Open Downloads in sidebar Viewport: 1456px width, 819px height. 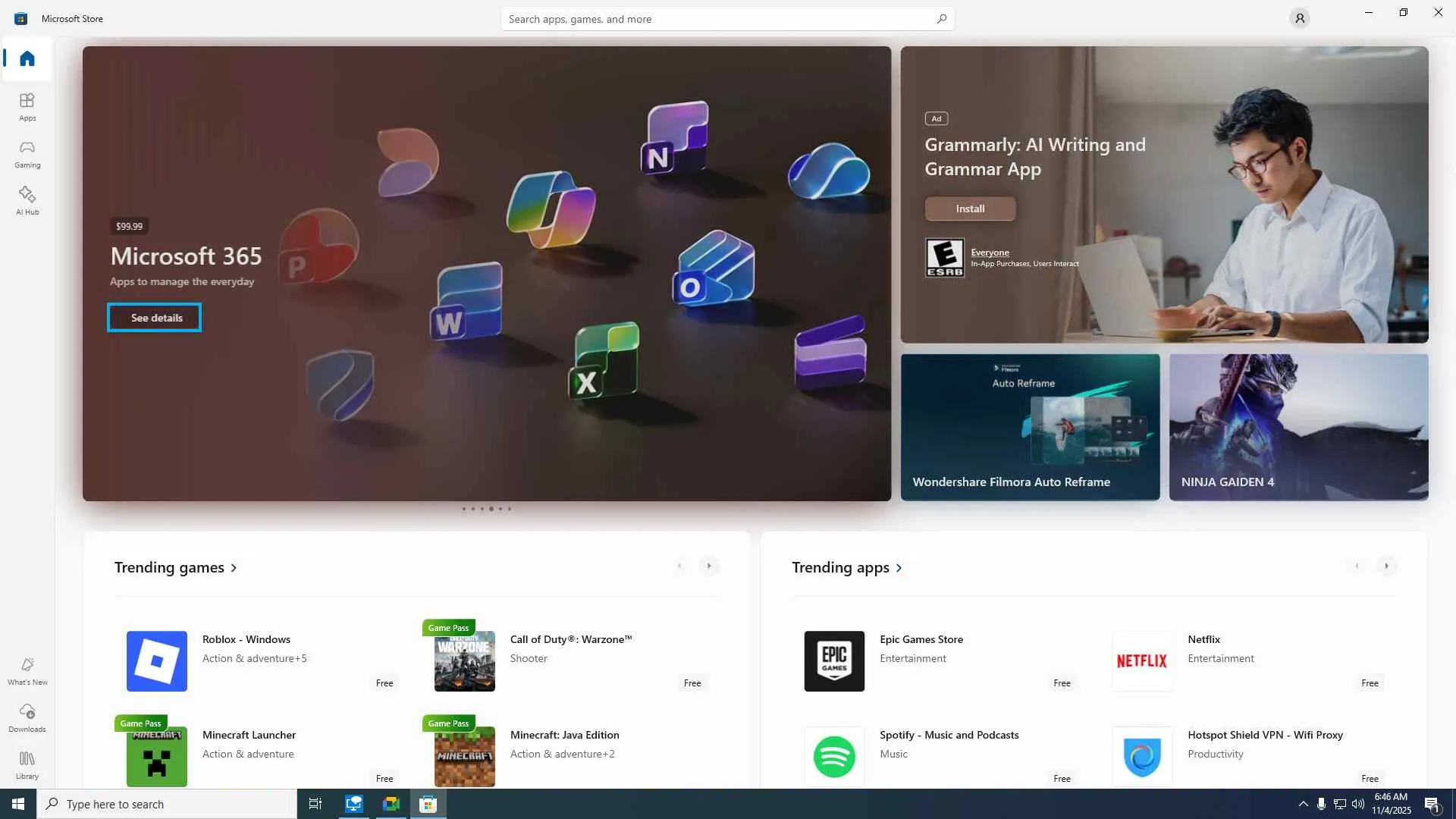point(27,717)
